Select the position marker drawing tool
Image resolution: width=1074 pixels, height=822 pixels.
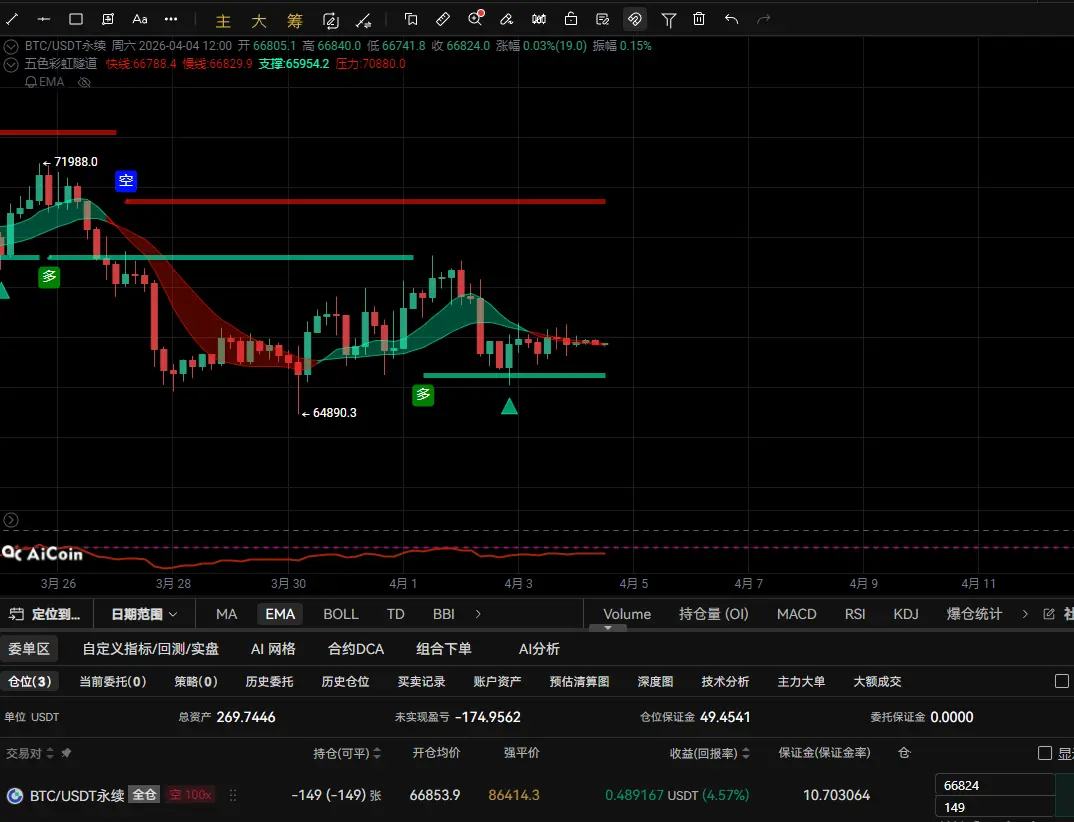(x=108, y=19)
